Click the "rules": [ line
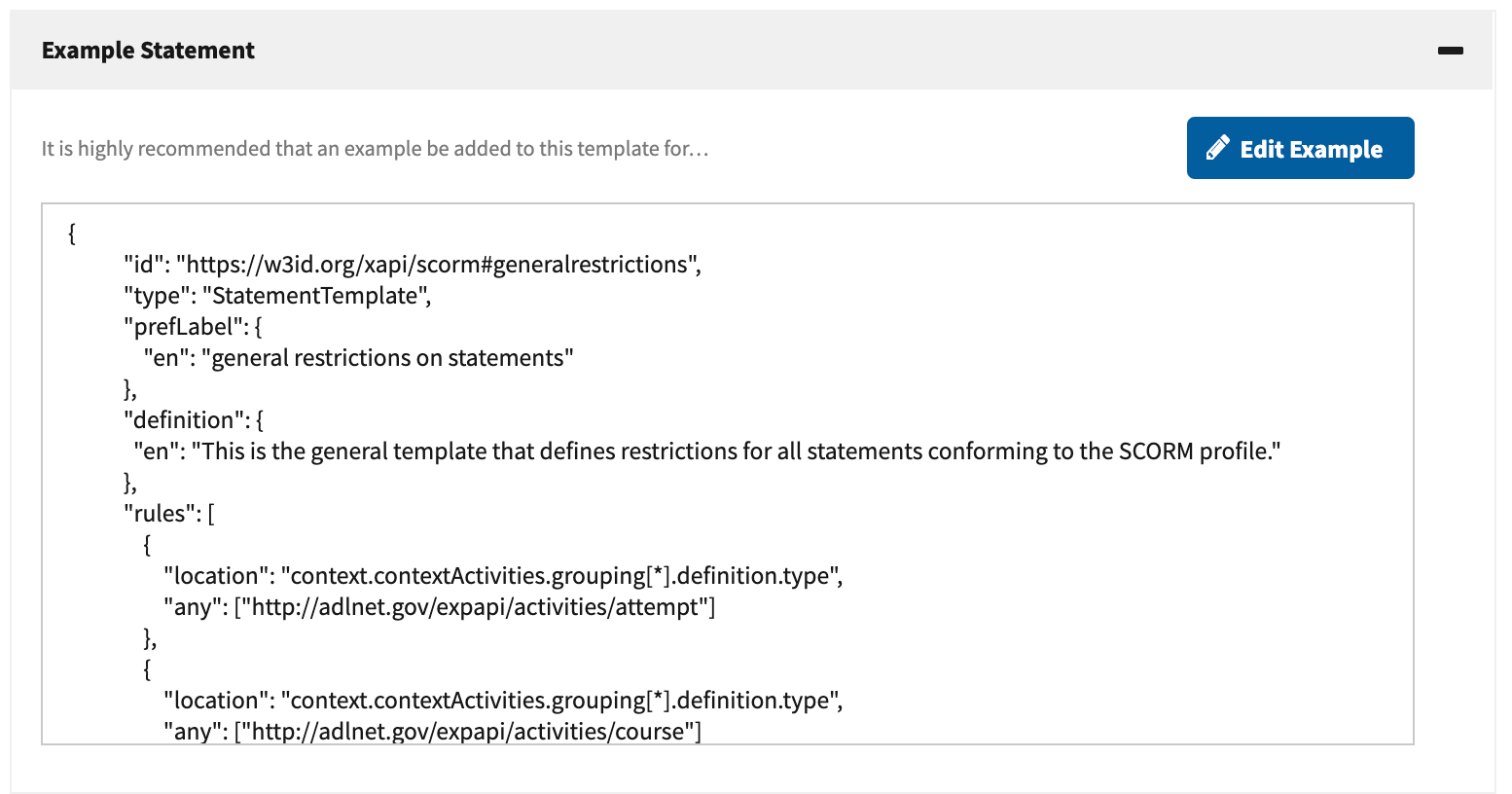 [169, 514]
